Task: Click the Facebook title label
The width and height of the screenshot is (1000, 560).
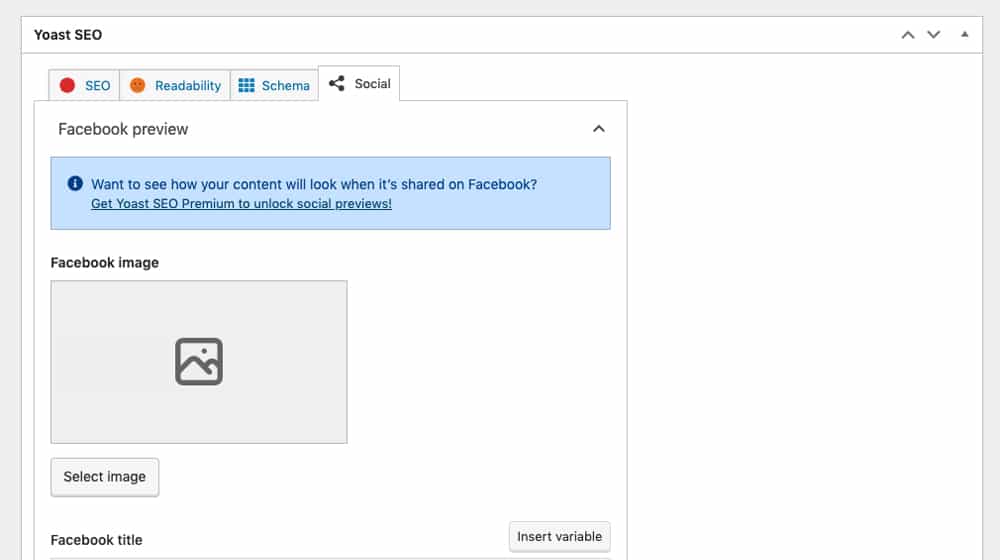Action: click(96, 540)
